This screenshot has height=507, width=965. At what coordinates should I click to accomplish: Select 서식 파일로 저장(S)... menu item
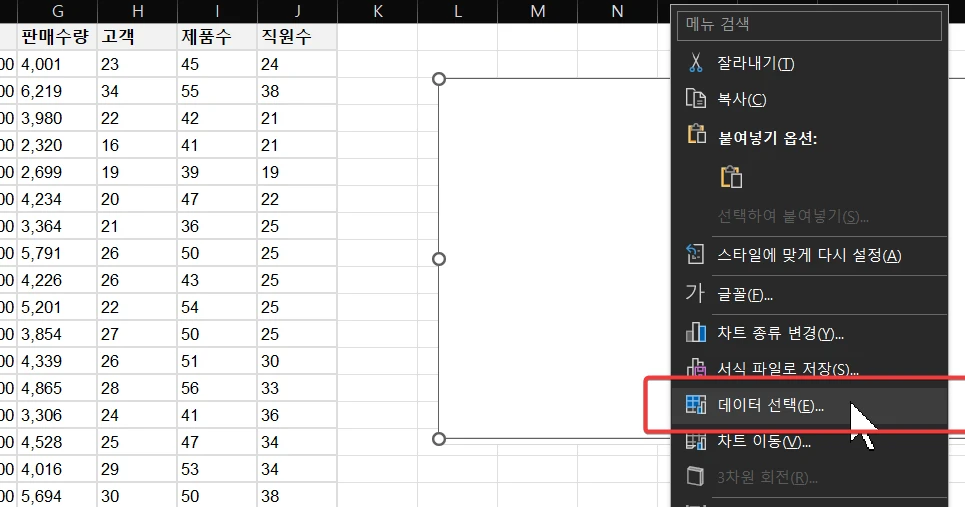click(x=788, y=369)
